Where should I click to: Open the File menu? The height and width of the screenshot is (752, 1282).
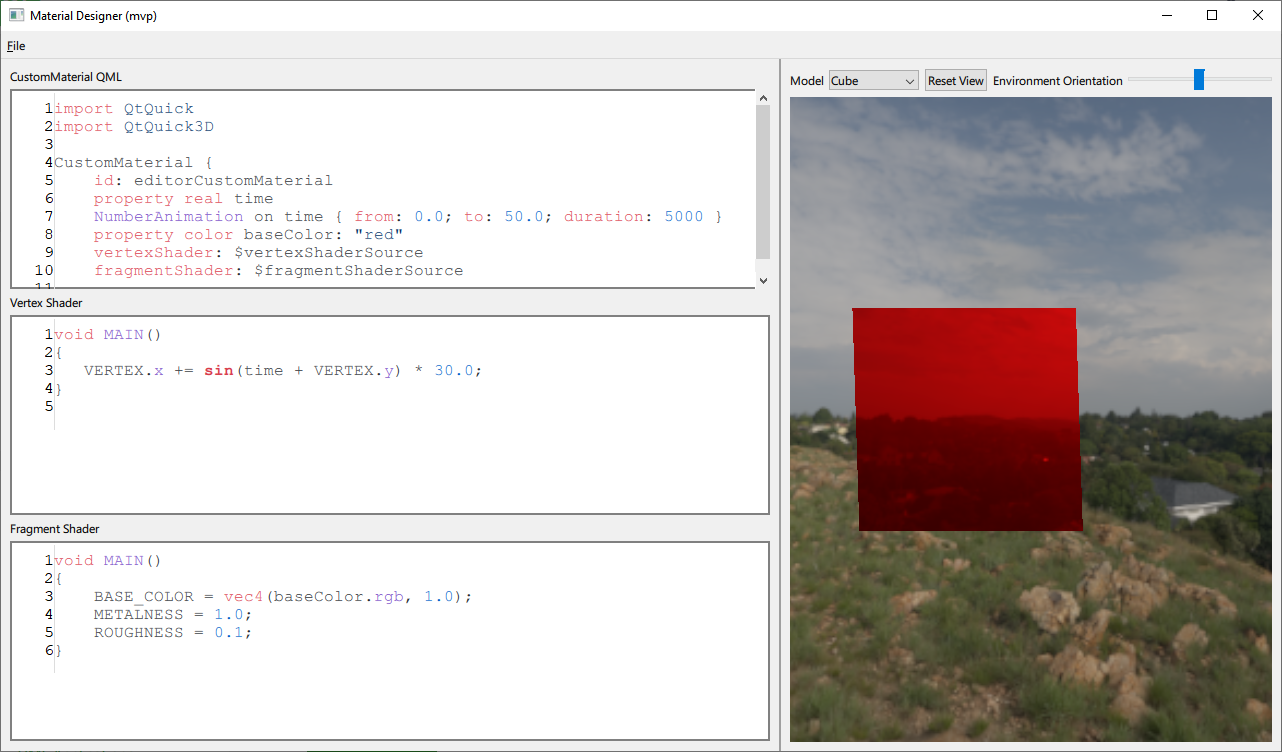(16, 46)
